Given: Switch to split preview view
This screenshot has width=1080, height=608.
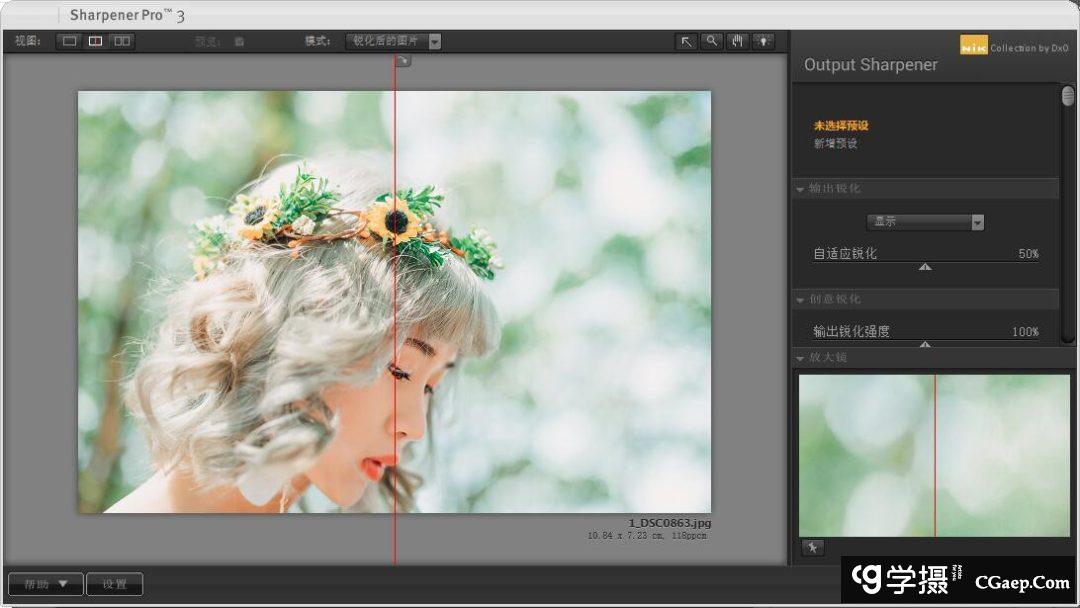Looking at the screenshot, I should pos(95,41).
